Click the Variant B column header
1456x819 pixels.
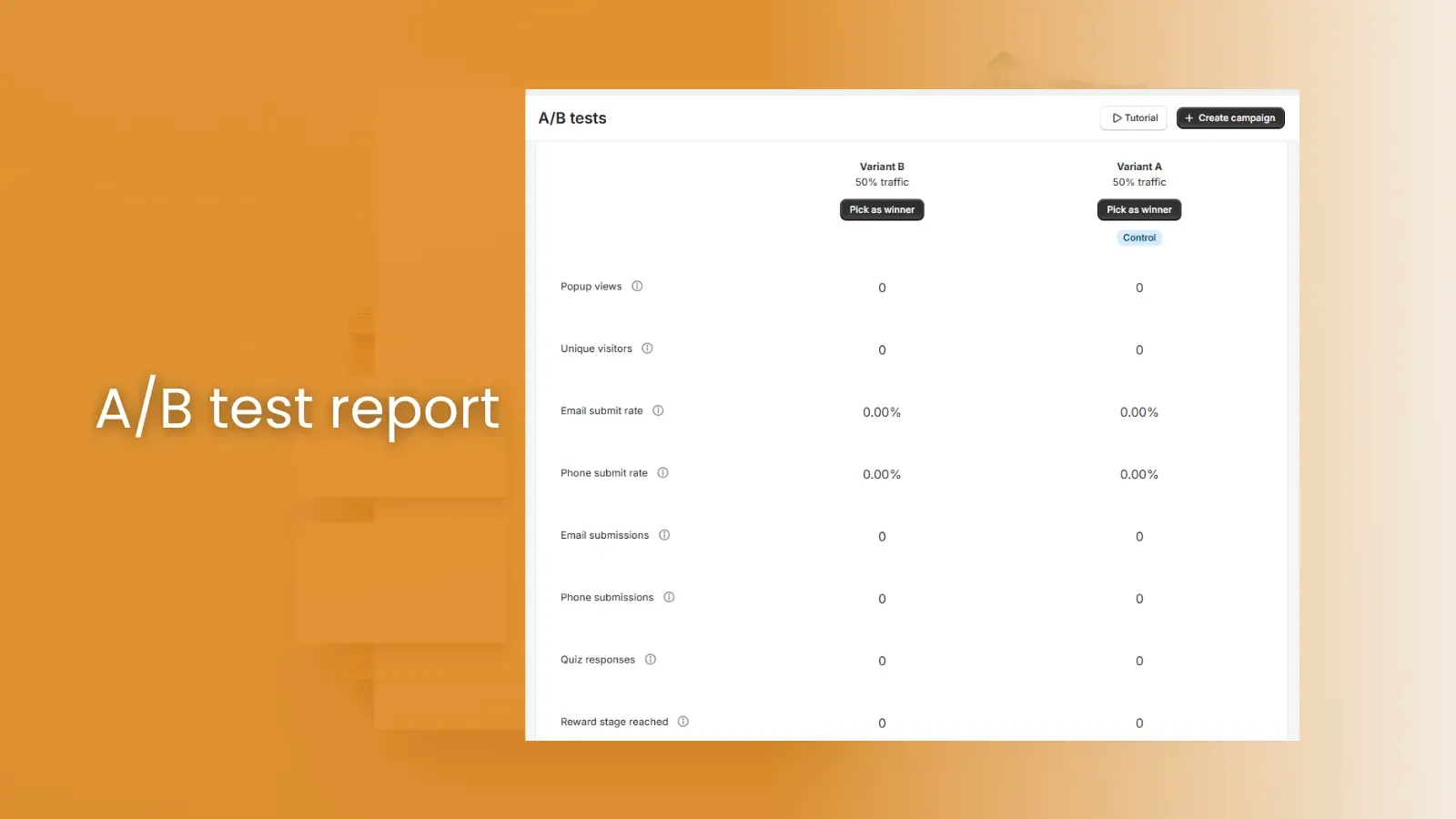tap(882, 167)
